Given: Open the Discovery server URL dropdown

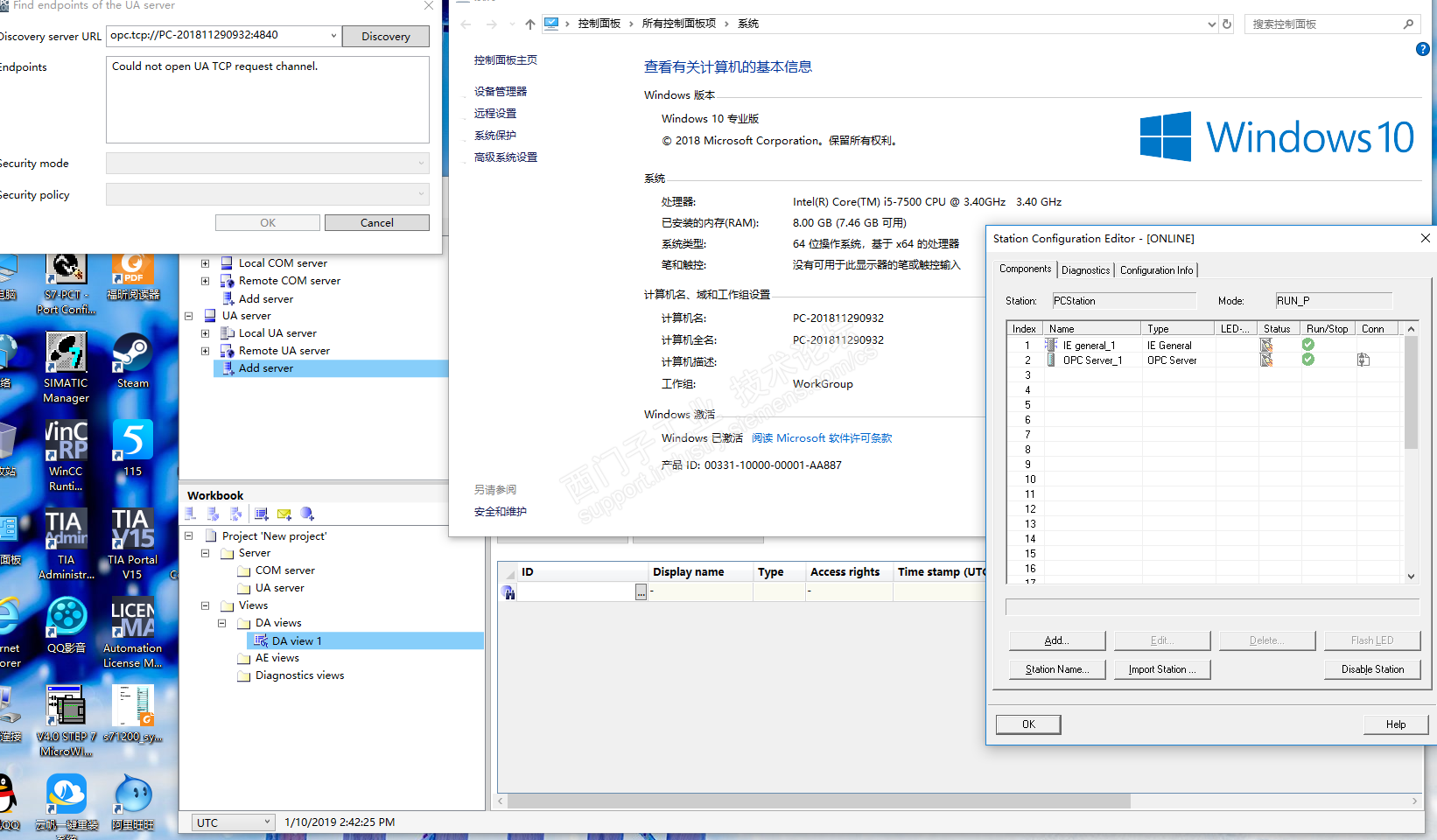Looking at the screenshot, I should (x=333, y=36).
